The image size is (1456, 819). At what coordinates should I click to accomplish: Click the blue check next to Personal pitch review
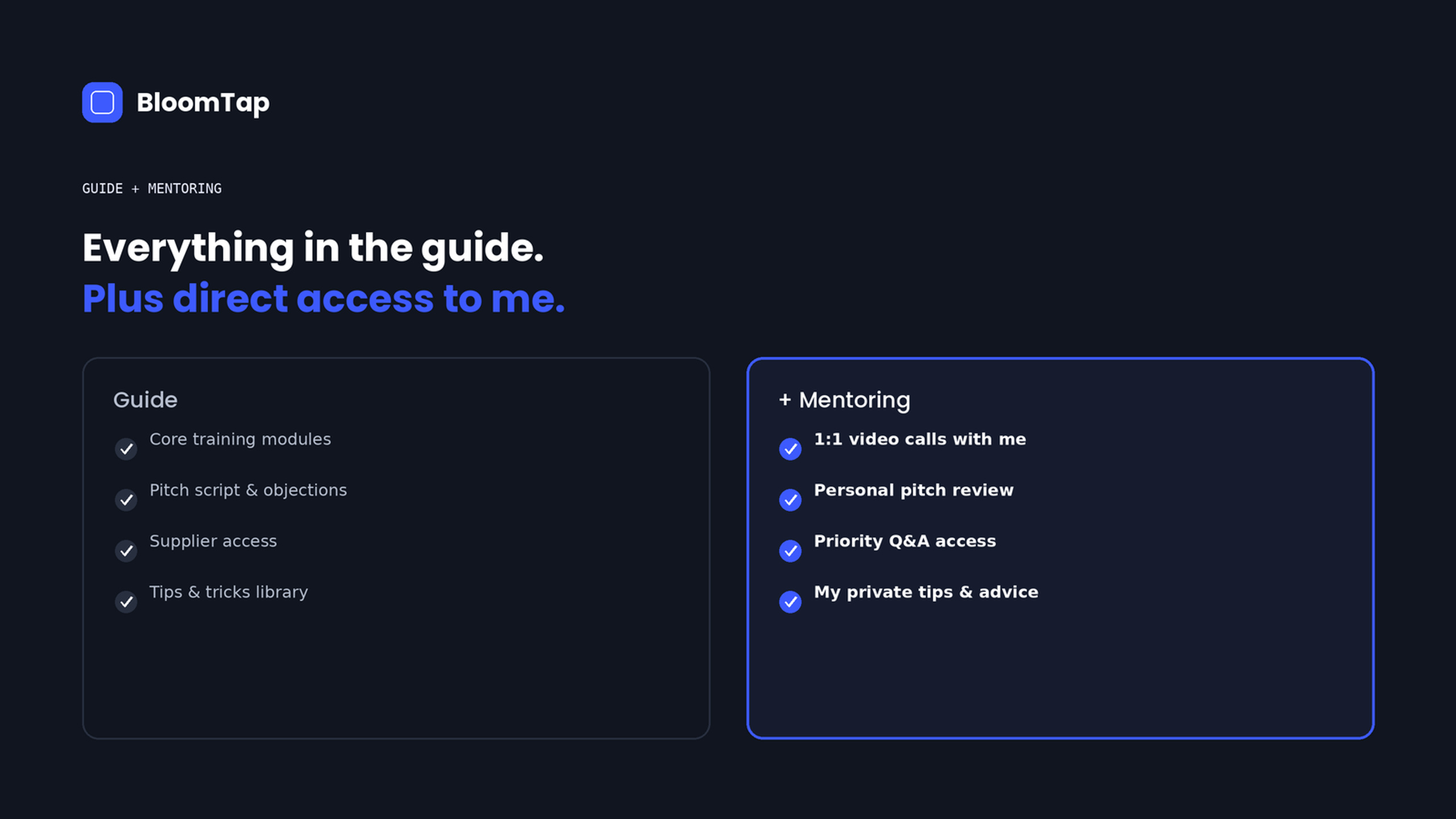coord(790,500)
